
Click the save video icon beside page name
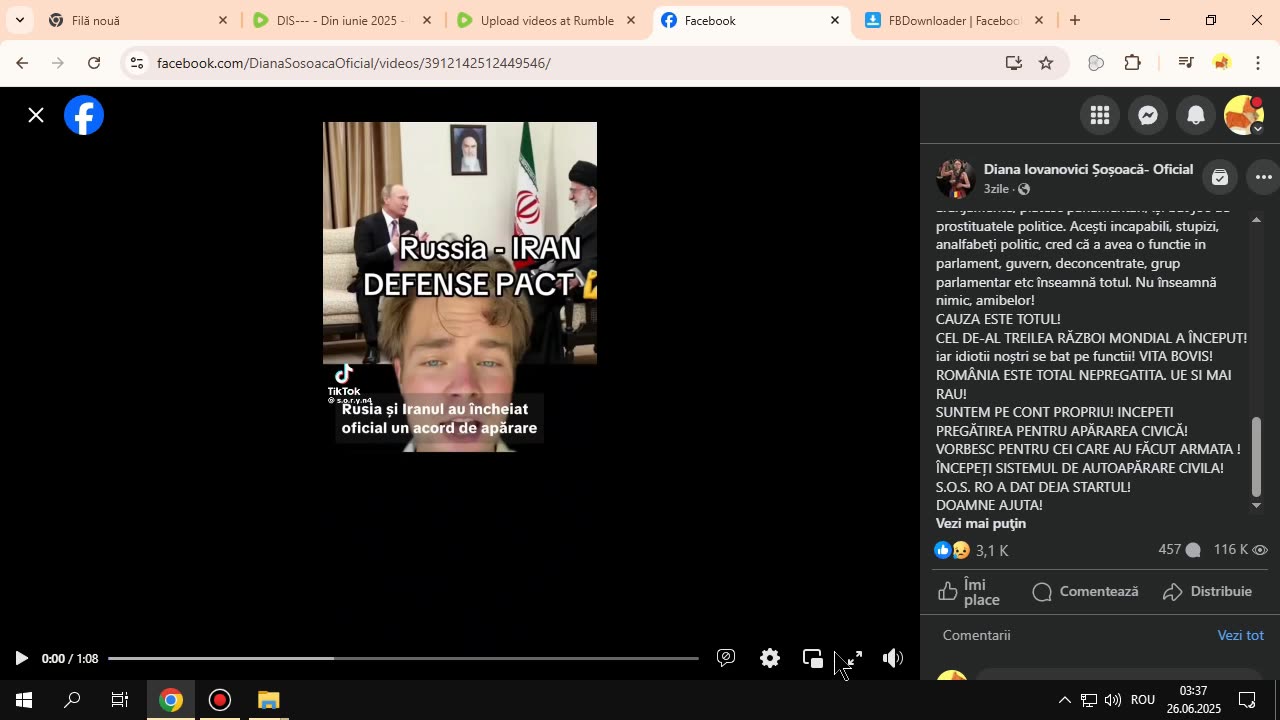pyautogui.click(x=1219, y=177)
